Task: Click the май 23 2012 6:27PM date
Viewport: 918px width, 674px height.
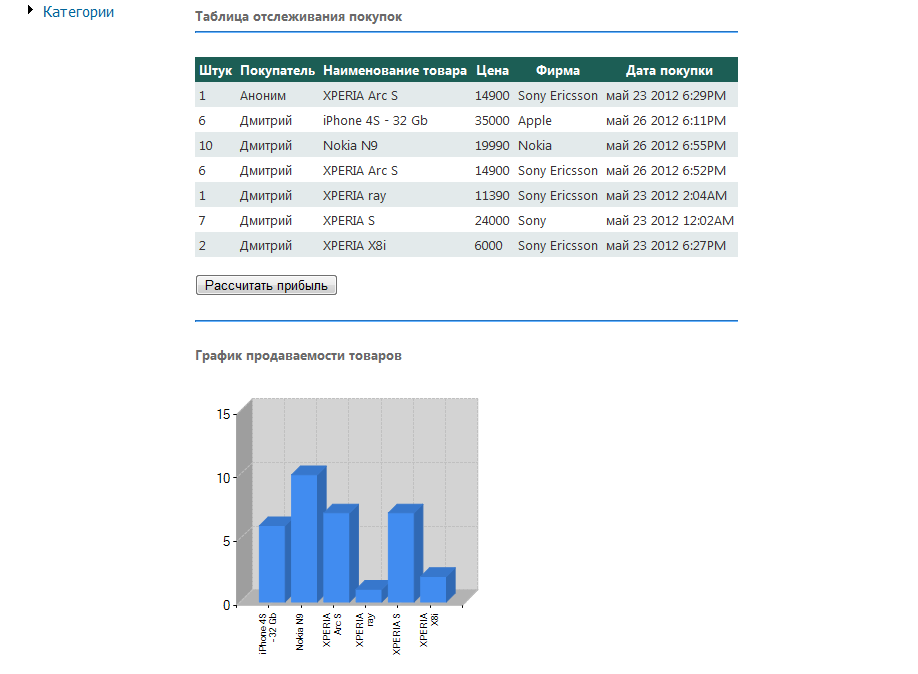Action: pos(666,246)
